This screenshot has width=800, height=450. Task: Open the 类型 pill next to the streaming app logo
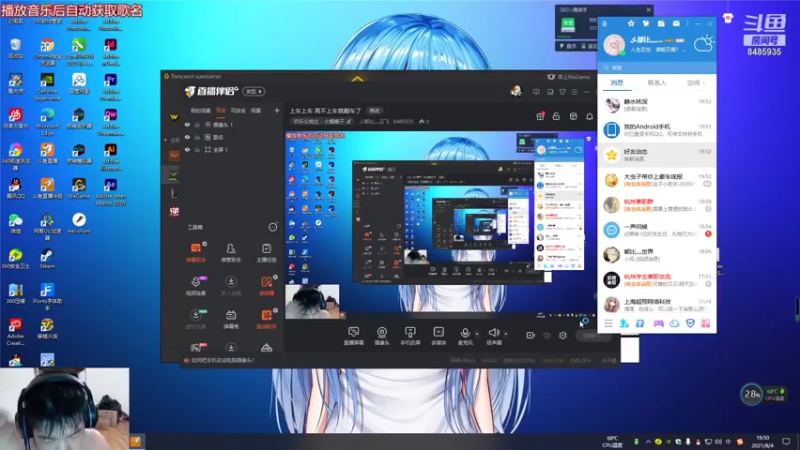254,91
